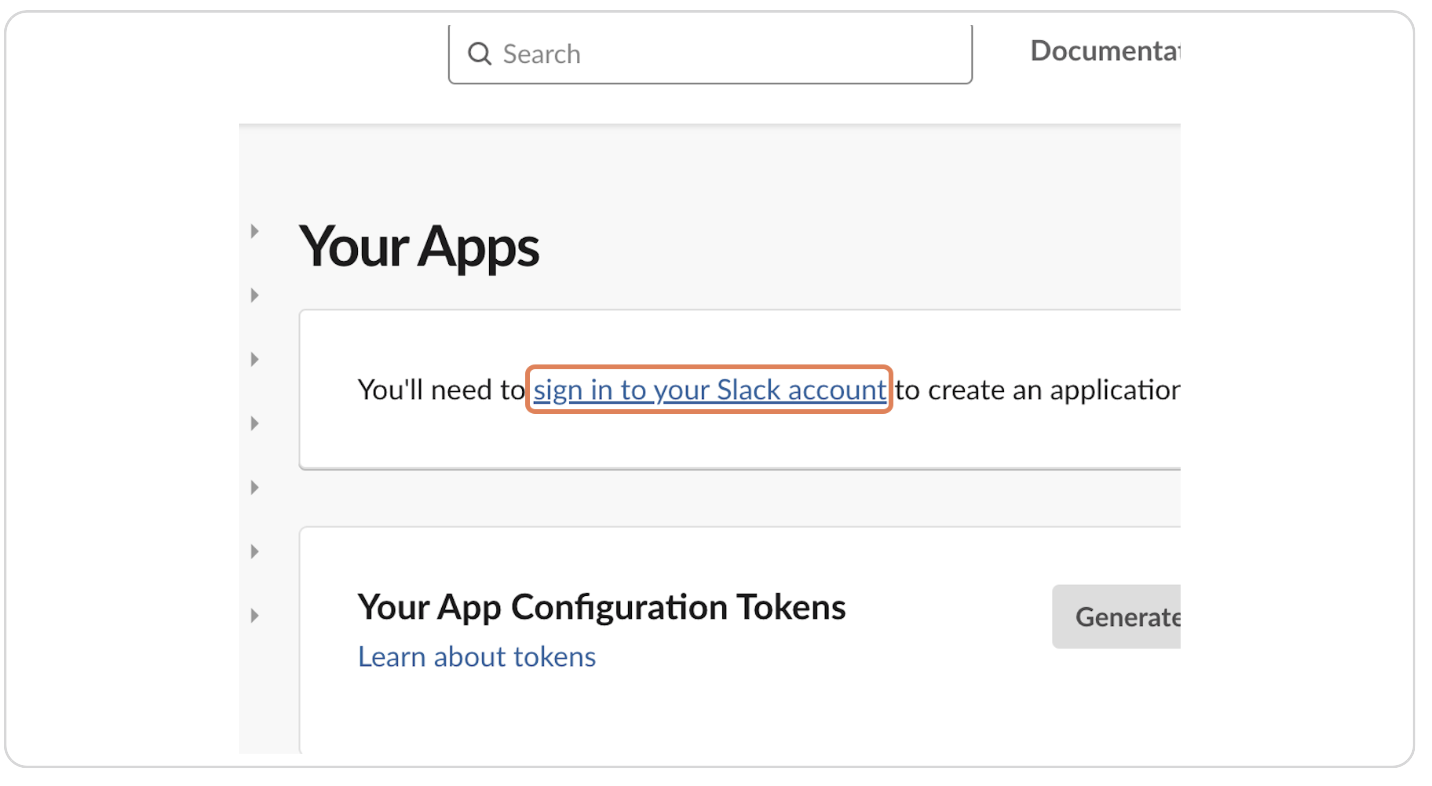Expand the third sidebar disclosure arrow
Viewport: 1432px width, 786px height.
tap(253, 358)
